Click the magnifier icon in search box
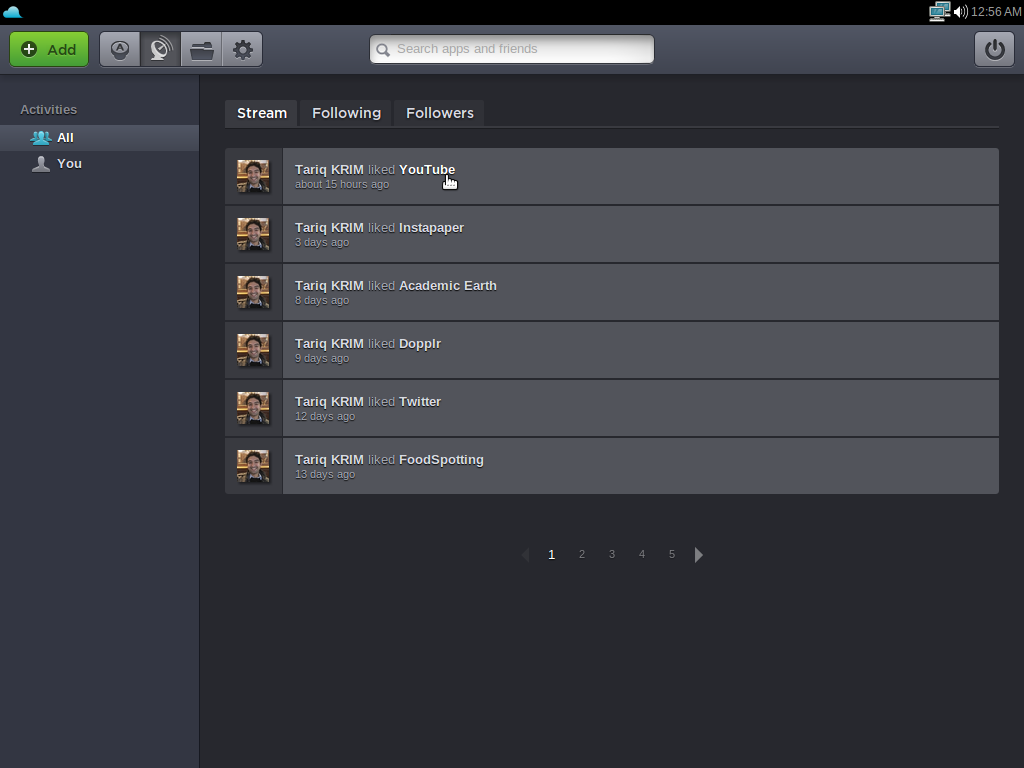Image resolution: width=1024 pixels, height=768 pixels. click(383, 50)
